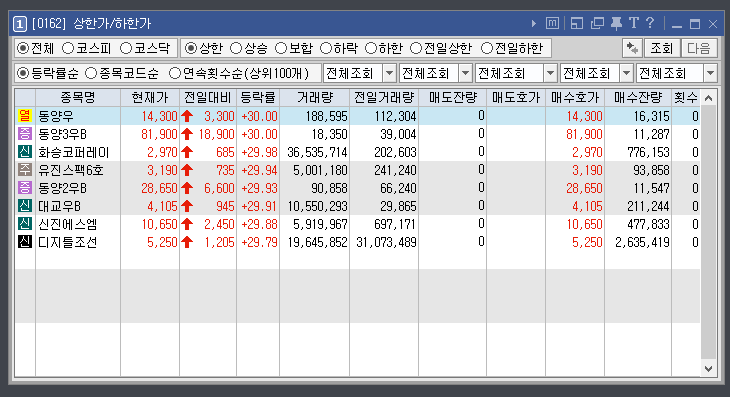The height and width of the screenshot is (397, 730).
Task: Click the +29.91 change rate cell
Action: tap(259, 206)
